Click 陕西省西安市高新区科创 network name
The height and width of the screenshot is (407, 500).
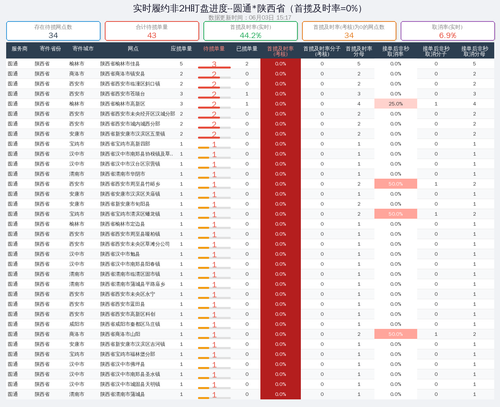click(x=128, y=314)
